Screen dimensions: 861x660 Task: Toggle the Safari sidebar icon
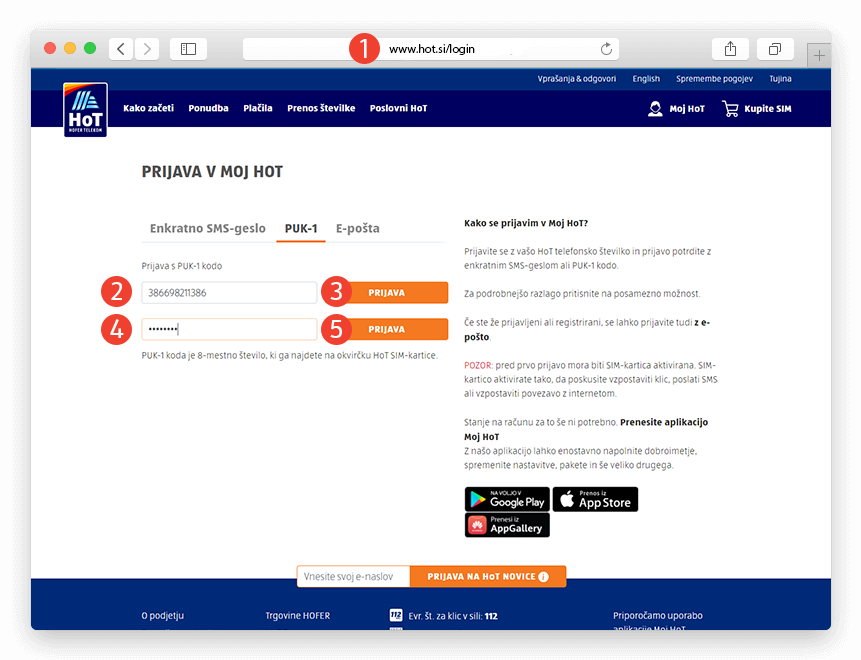point(188,49)
